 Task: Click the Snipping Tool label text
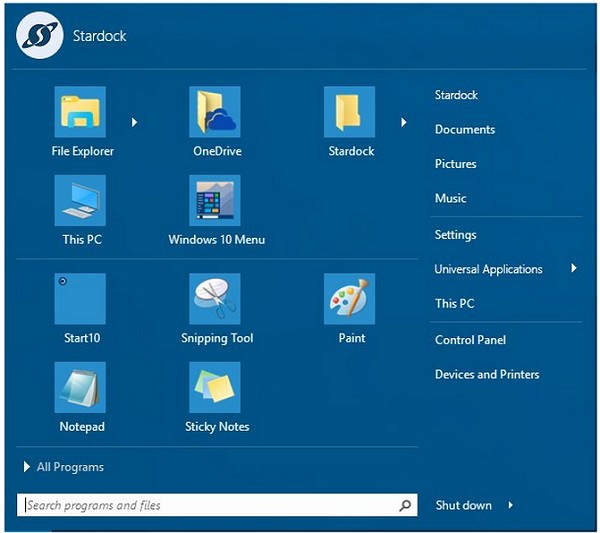(x=217, y=338)
